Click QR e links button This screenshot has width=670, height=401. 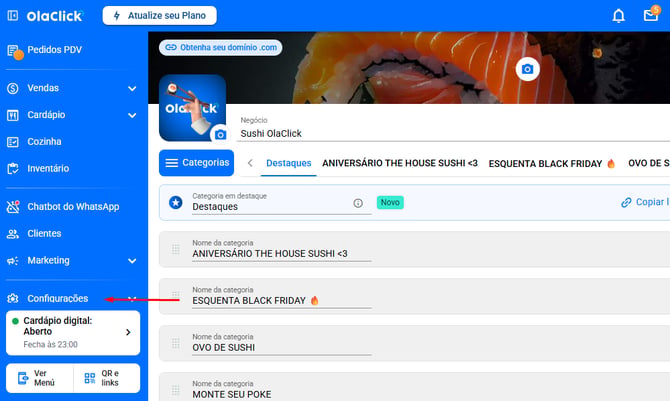point(107,378)
